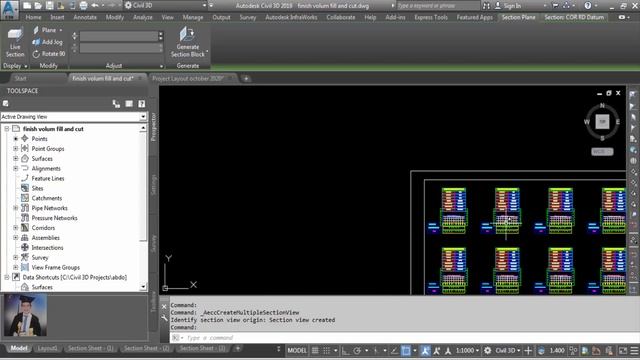Expand the Corridors tree node
The image size is (640, 360).
tap(16, 228)
